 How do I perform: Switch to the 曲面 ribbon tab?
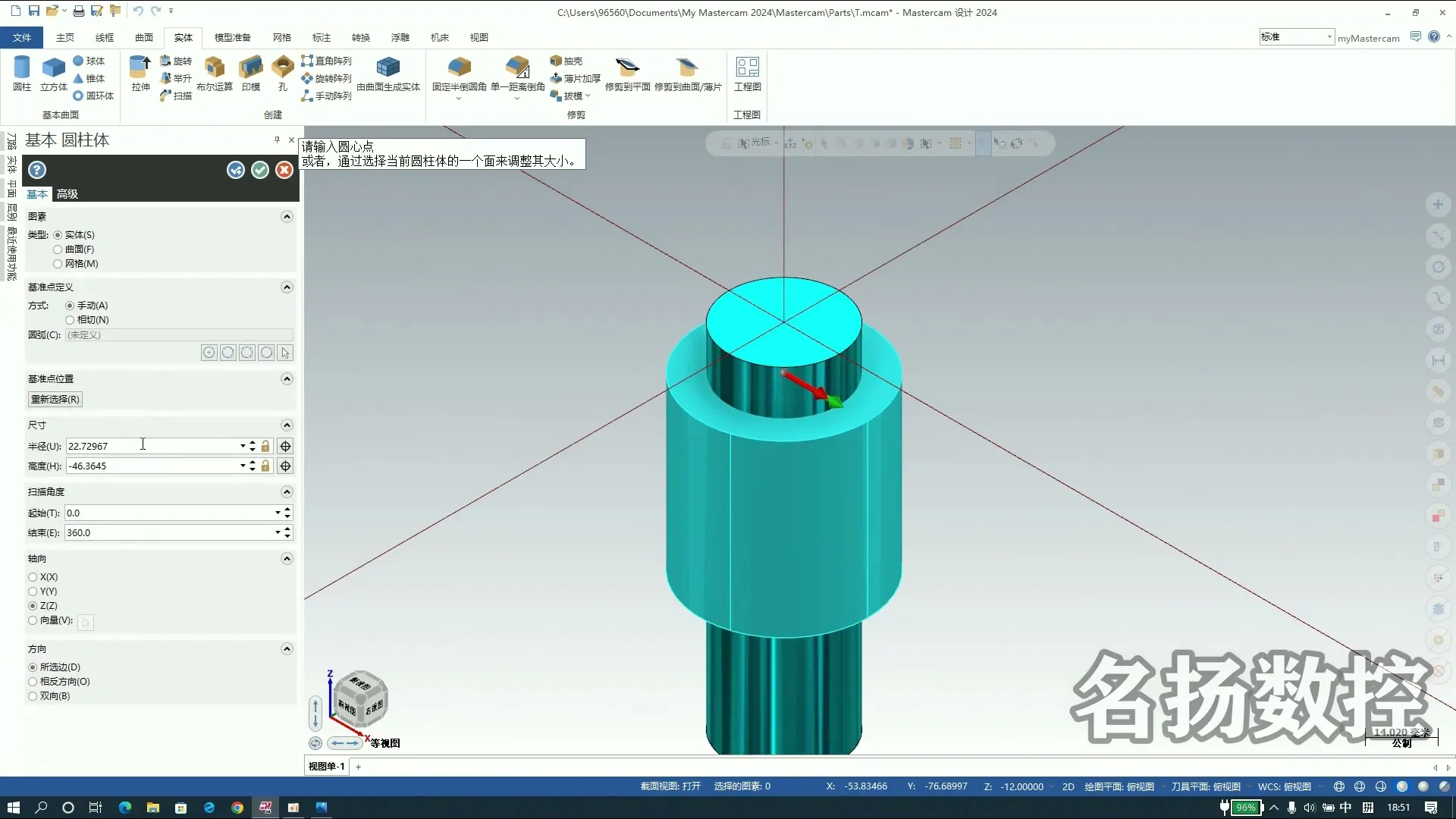click(x=144, y=37)
